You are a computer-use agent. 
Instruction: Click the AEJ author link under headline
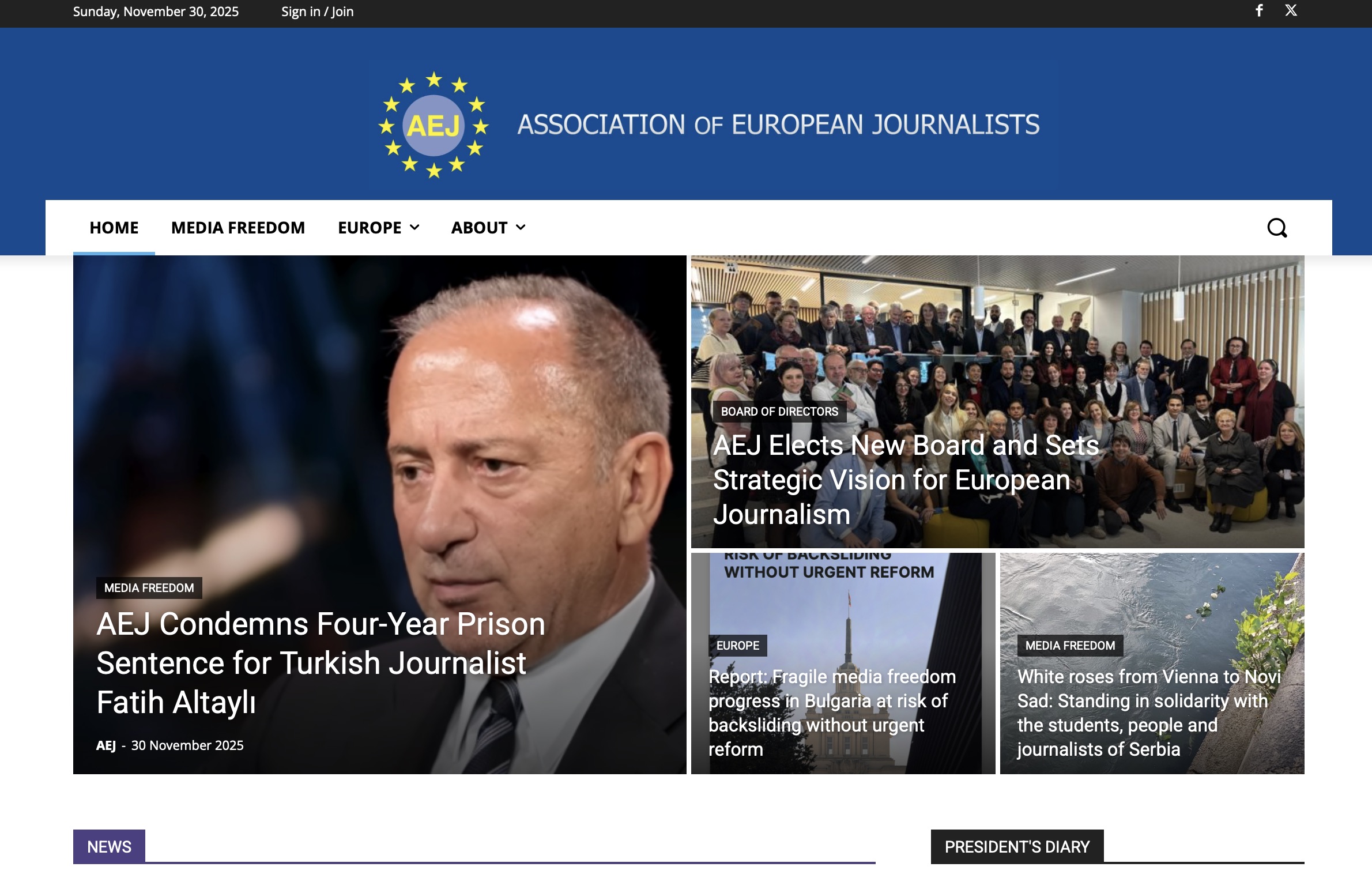point(106,745)
